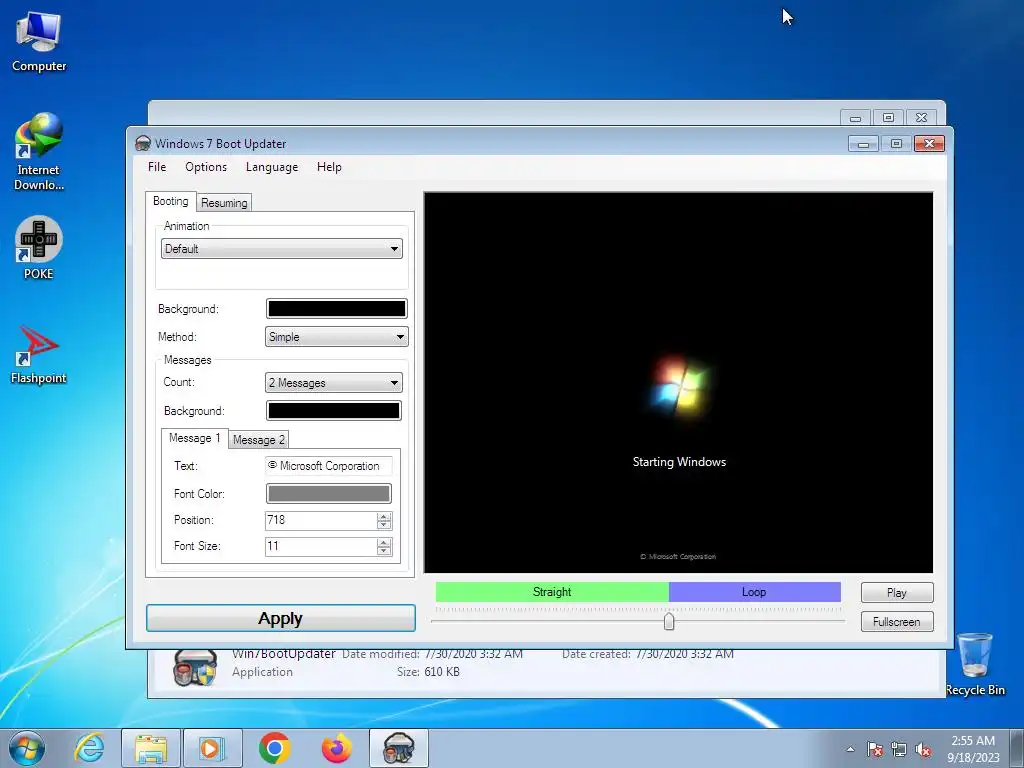Click the message Text field

click(x=328, y=466)
